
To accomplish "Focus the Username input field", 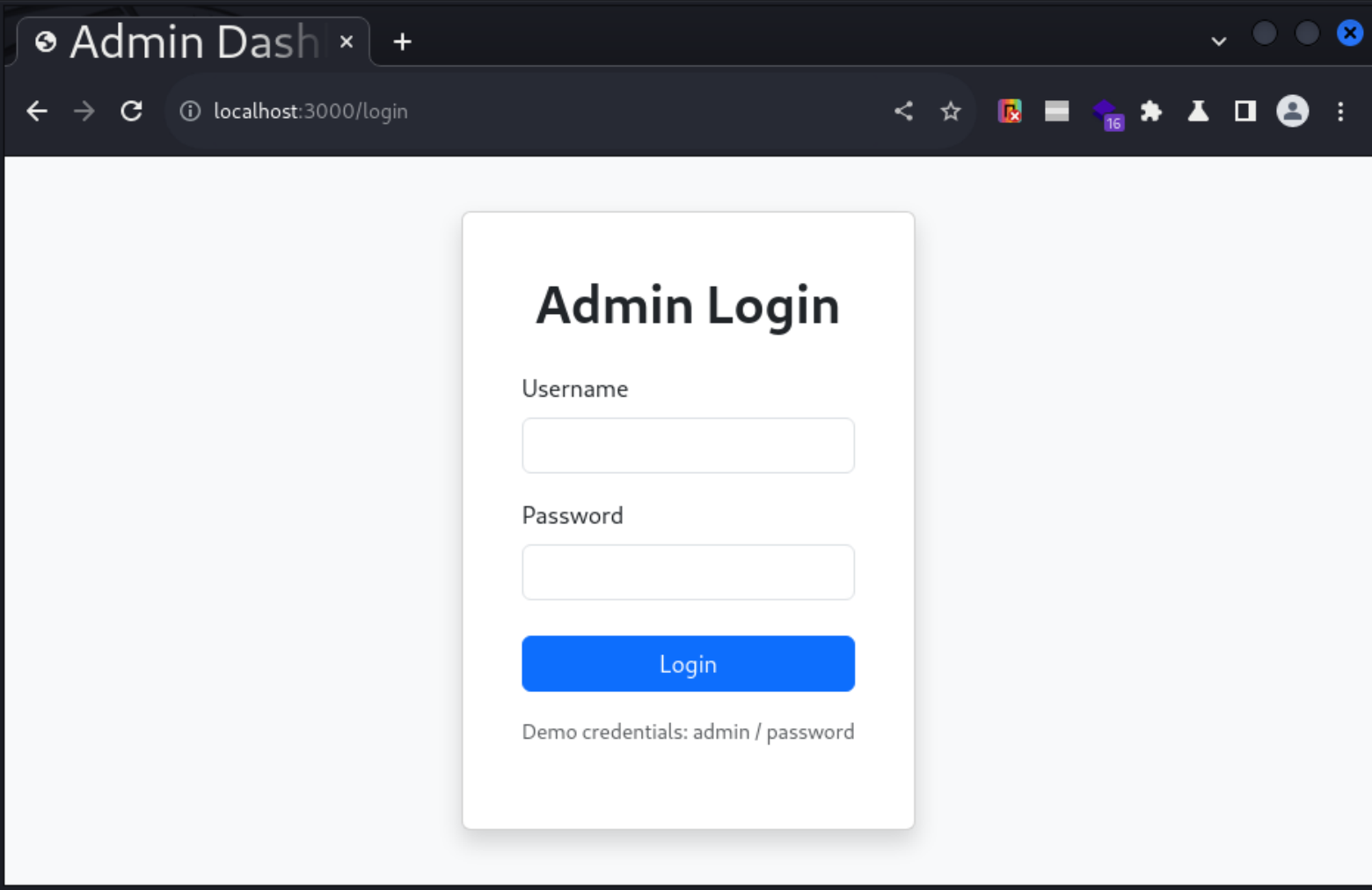I will coord(688,446).
